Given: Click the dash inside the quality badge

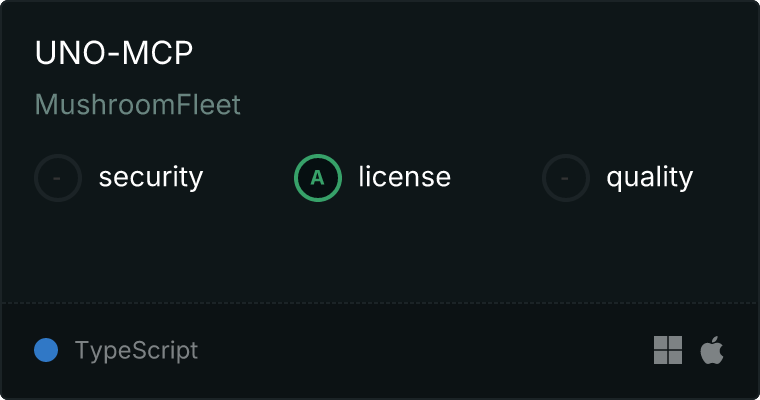Looking at the screenshot, I should (566, 178).
